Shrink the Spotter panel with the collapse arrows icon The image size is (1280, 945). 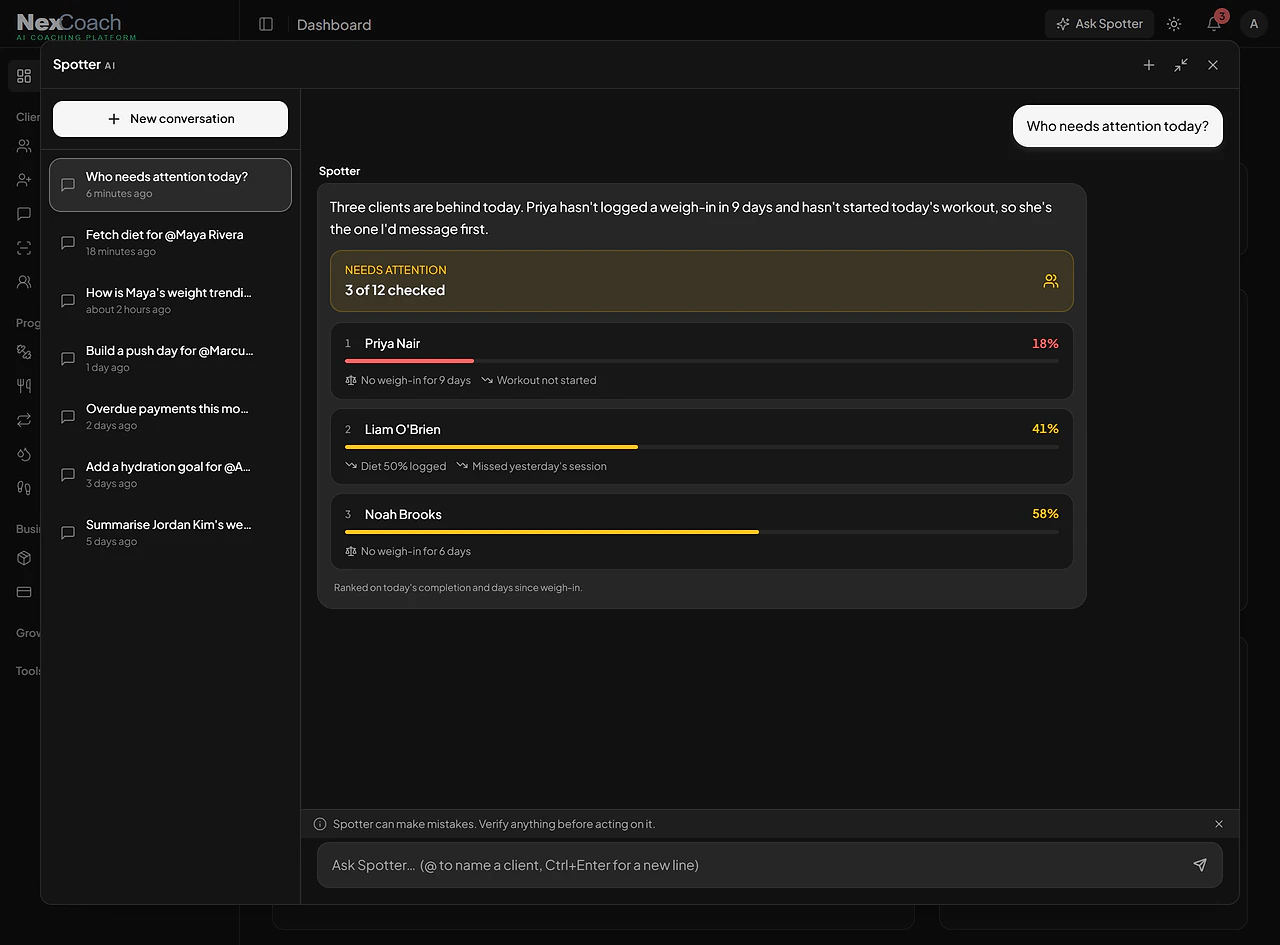1181,65
